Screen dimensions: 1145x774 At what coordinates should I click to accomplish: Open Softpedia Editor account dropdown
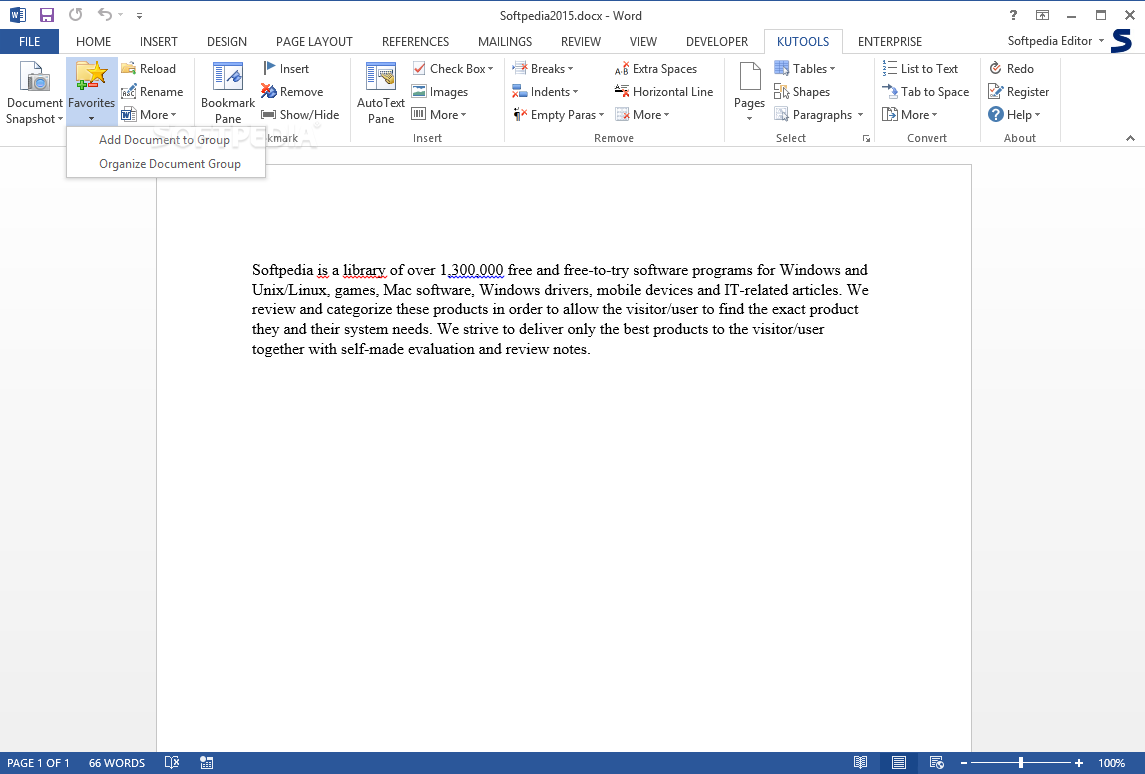(1056, 41)
